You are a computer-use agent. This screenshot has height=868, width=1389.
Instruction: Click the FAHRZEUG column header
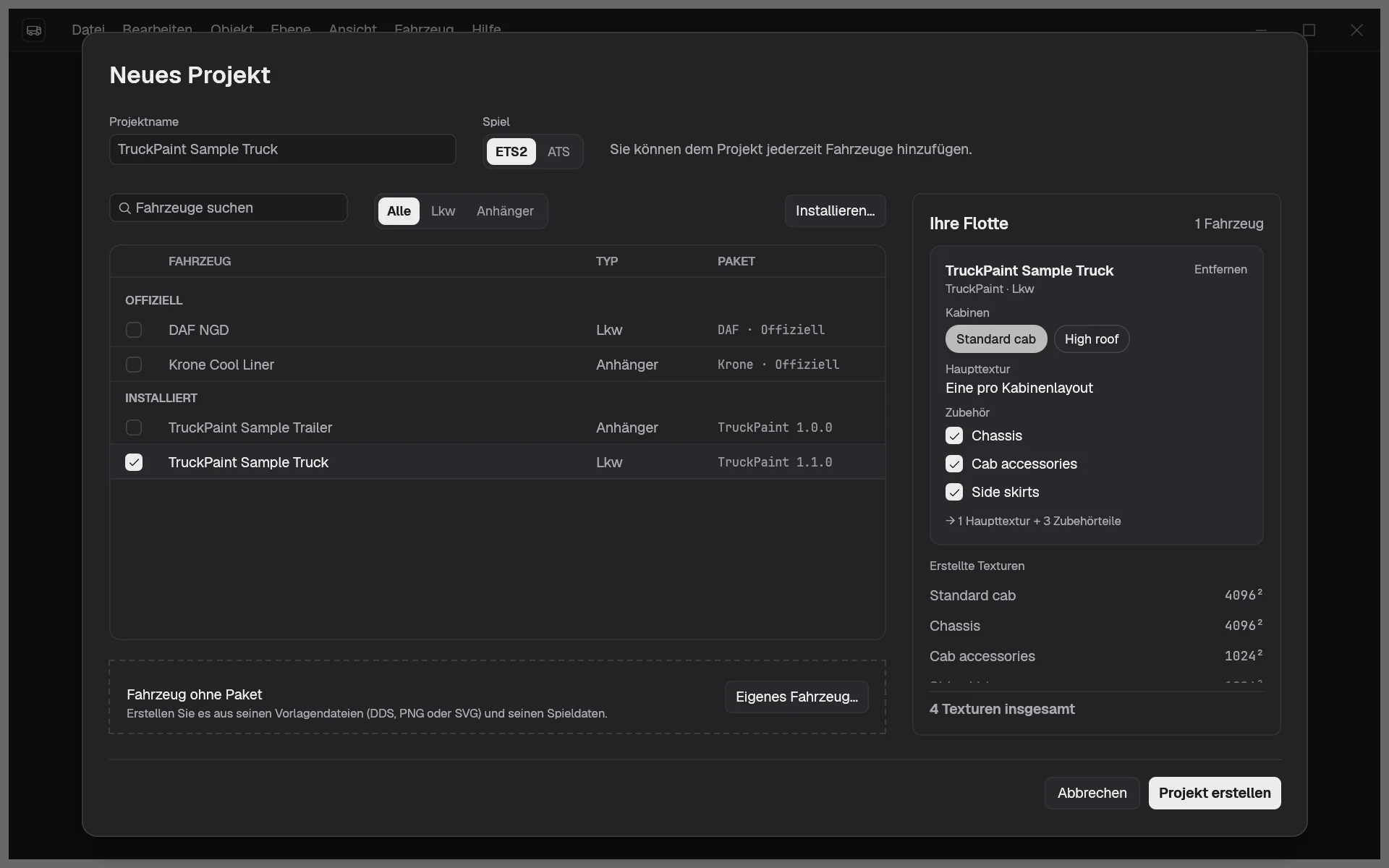click(x=200, y=261)
